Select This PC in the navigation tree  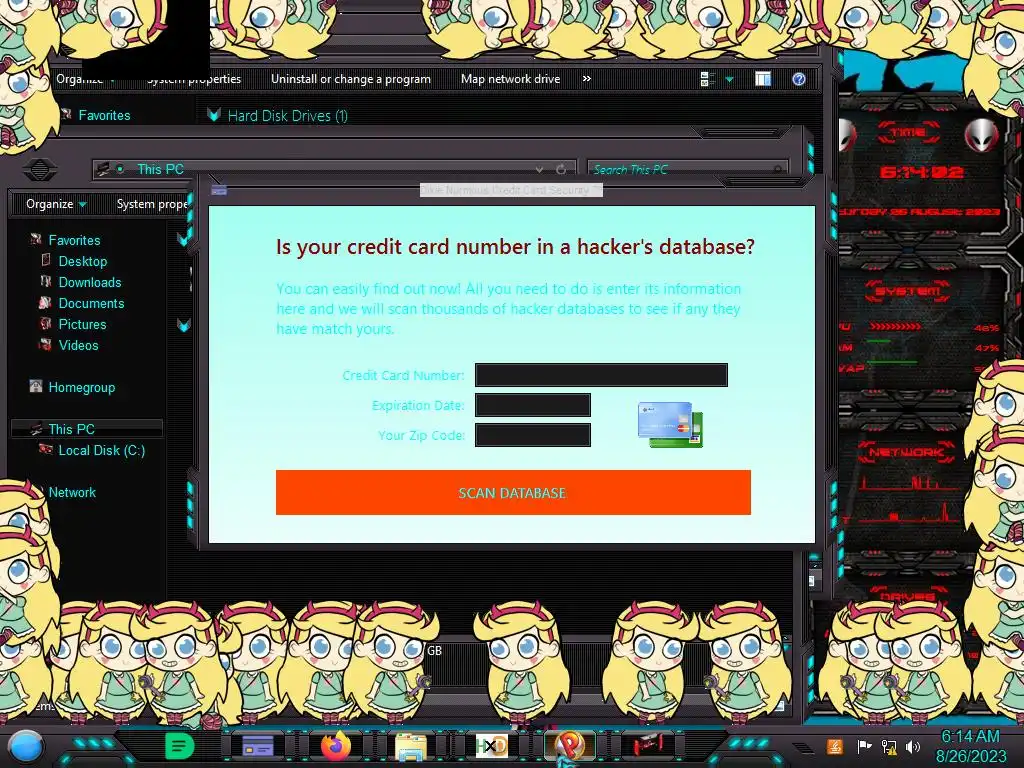[72, 429]
